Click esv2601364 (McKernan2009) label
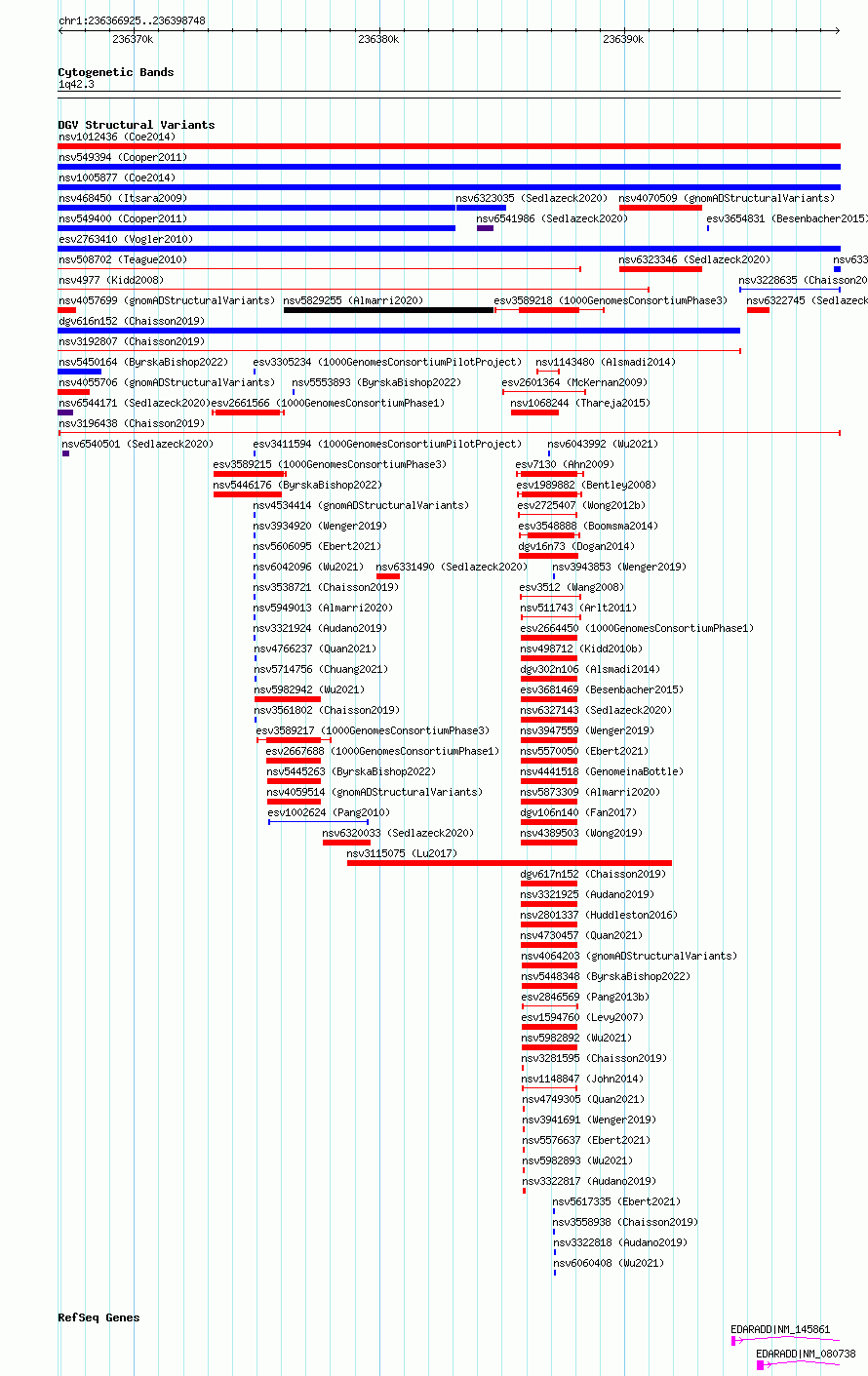The image size is (868, 1376). (x=573, y=382)
